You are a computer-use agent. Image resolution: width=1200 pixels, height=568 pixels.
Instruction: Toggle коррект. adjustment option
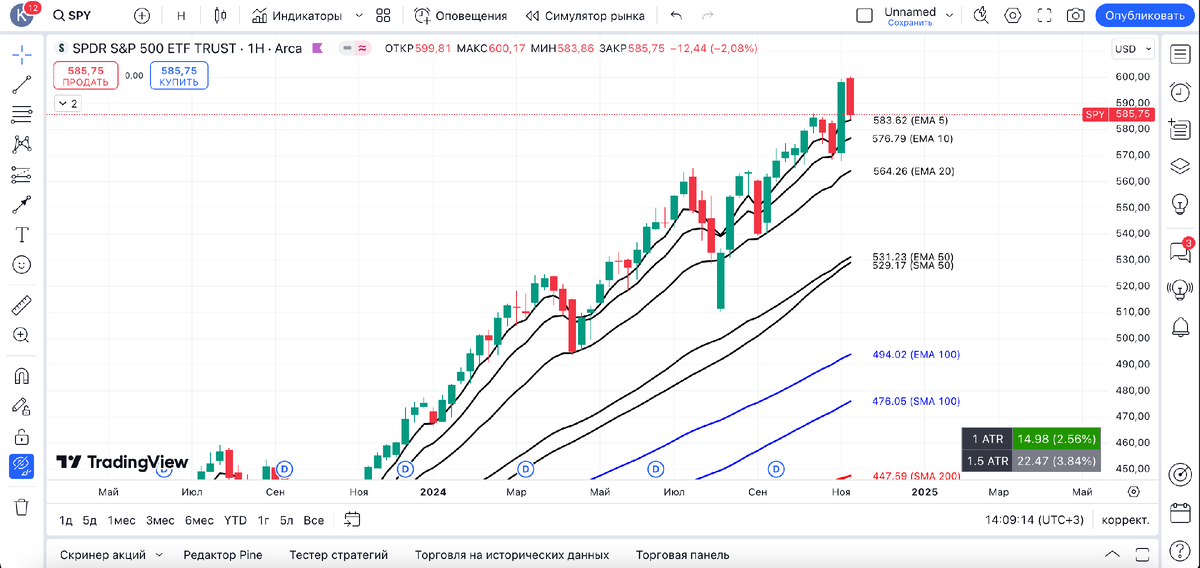[x=1125, y=520]
